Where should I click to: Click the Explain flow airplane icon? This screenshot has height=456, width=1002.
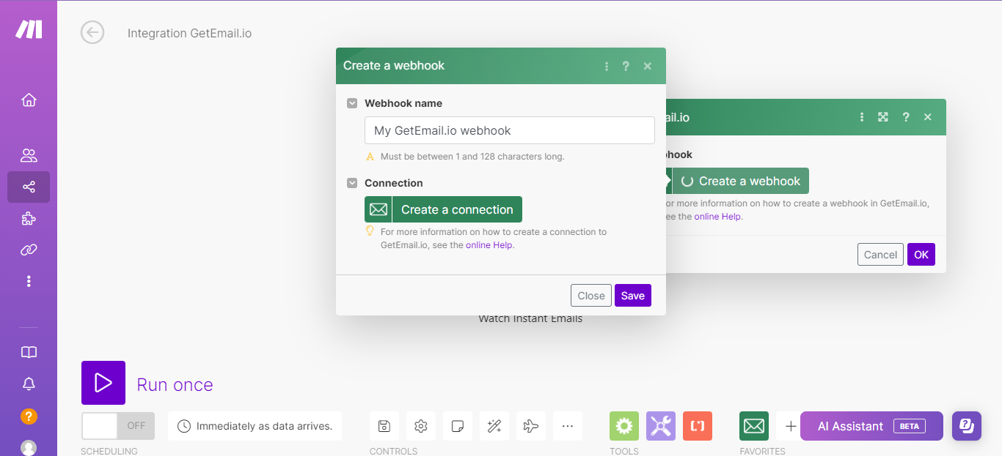[x=531, y=426]
